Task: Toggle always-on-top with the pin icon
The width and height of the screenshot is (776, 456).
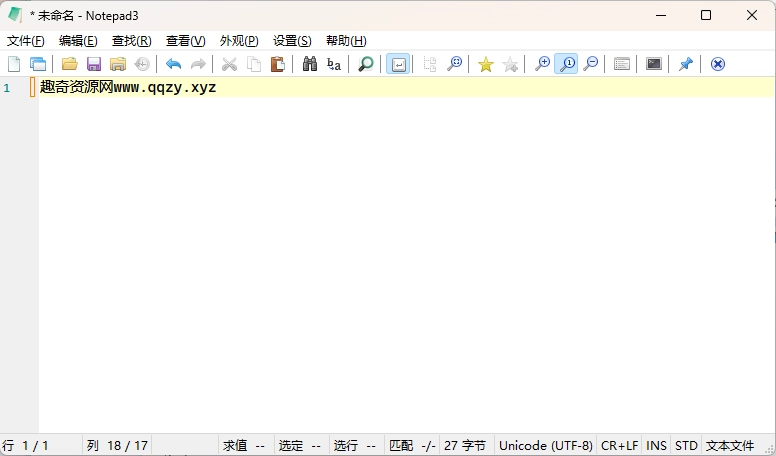Action: point(685,64)
